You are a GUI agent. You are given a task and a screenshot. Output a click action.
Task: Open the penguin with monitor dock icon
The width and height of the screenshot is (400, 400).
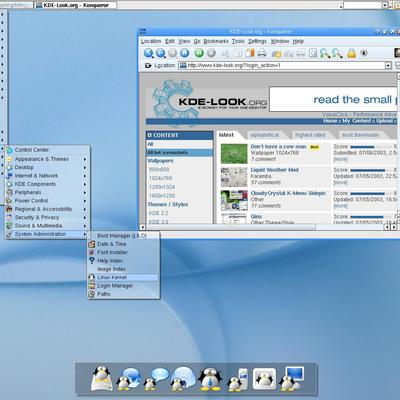[291, 379]
